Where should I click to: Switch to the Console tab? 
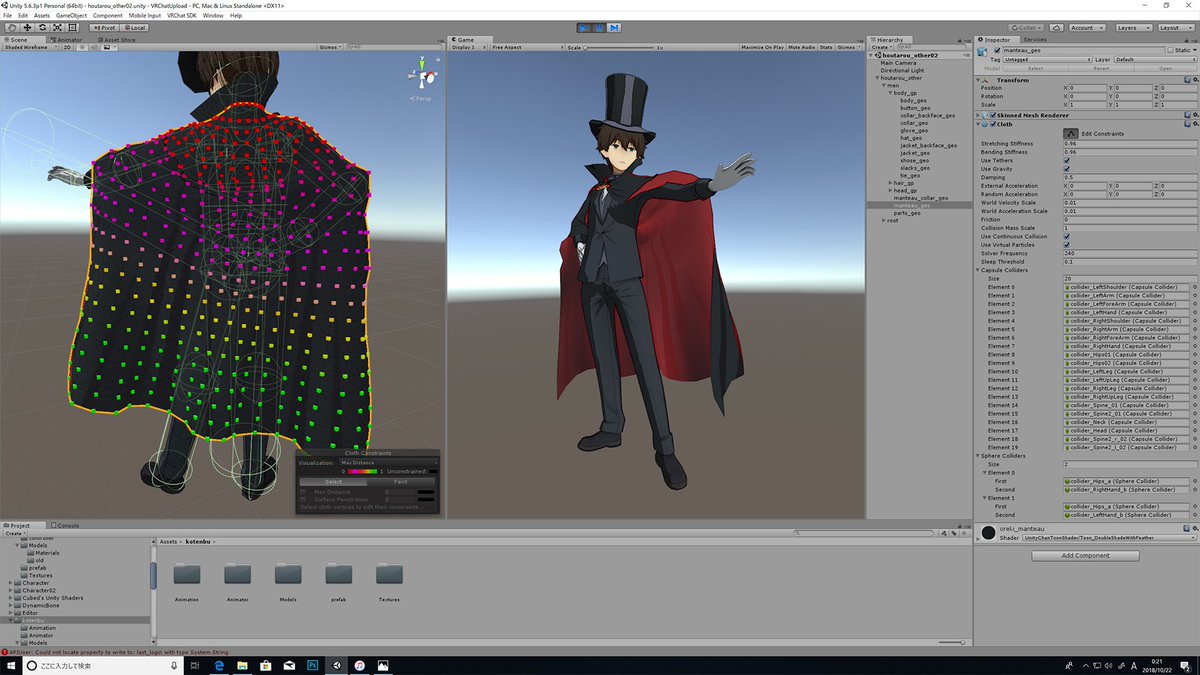click(x=67, y=525)
